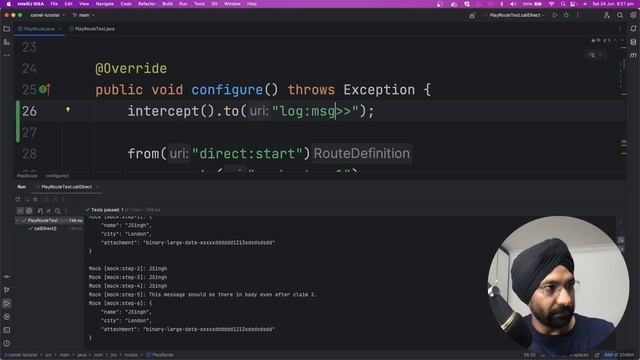Open the Refactor menu
Image resolution: width=640 pixels, height=360 pixels.
147,4
